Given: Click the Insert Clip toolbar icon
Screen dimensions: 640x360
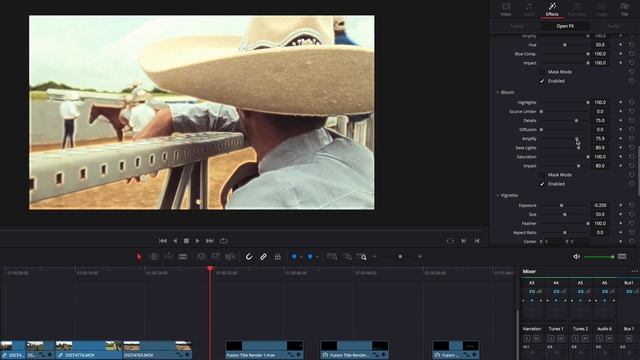Looking at the screenshot, I should [201, 257].
